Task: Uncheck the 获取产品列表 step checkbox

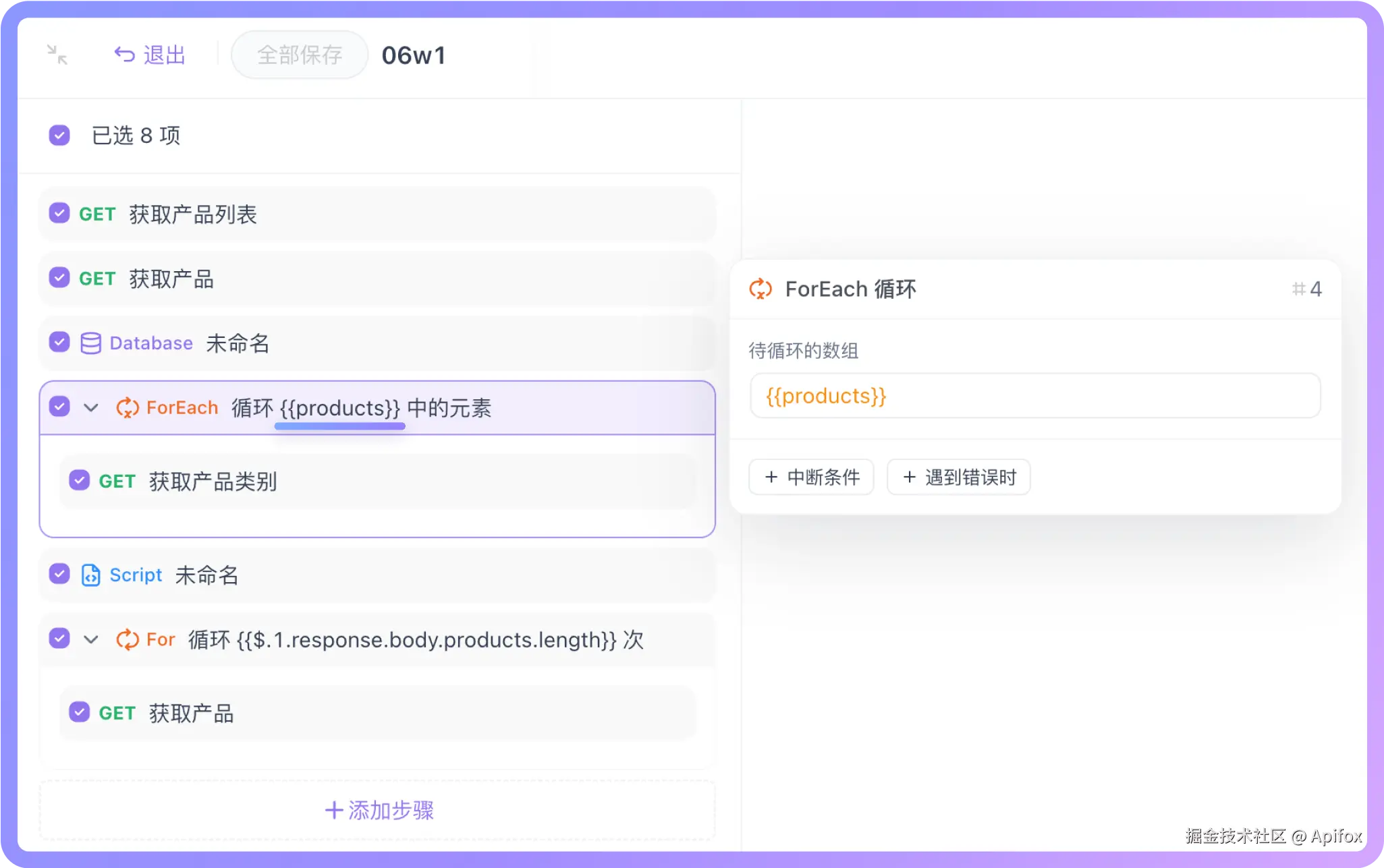Action: 59,214
